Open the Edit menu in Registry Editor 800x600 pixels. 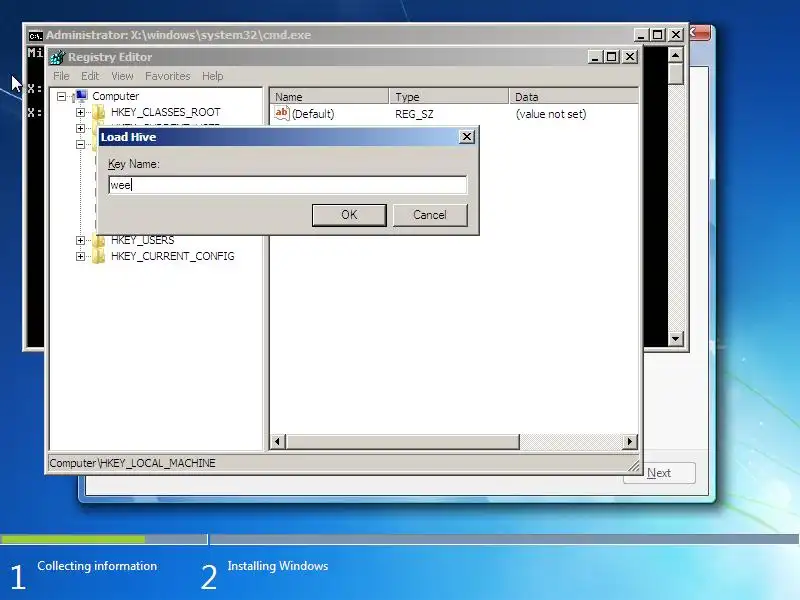pos(90,76)
